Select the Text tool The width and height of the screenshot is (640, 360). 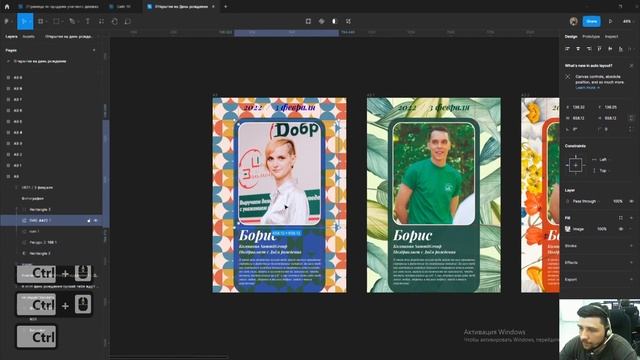click(x=87, y=21)
